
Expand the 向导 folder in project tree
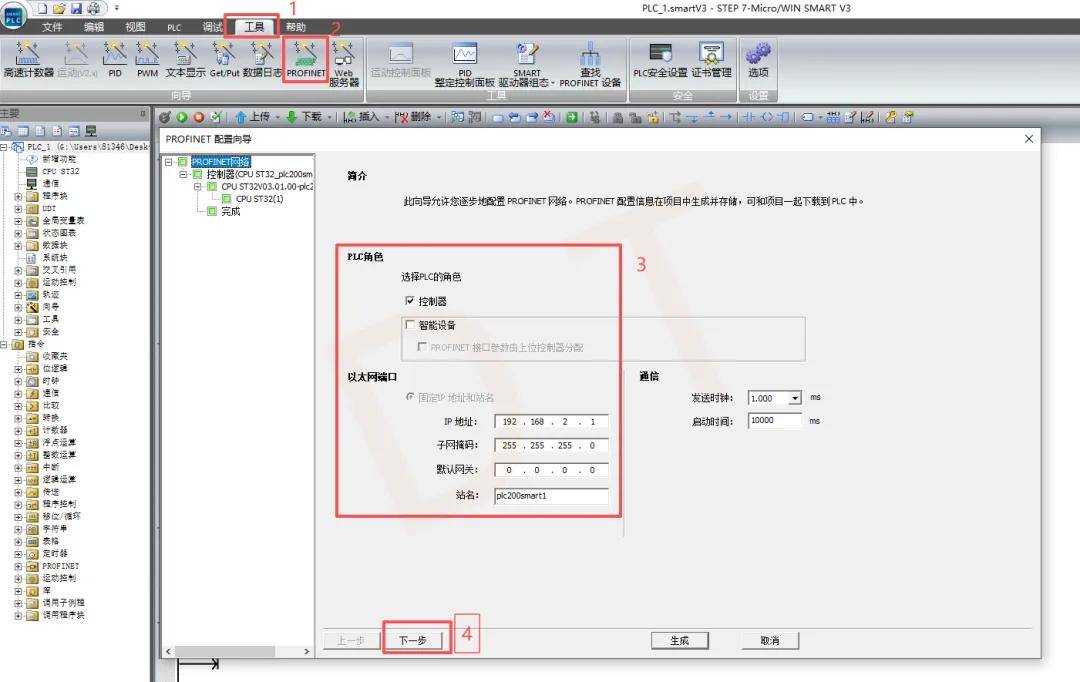(18, 307)
